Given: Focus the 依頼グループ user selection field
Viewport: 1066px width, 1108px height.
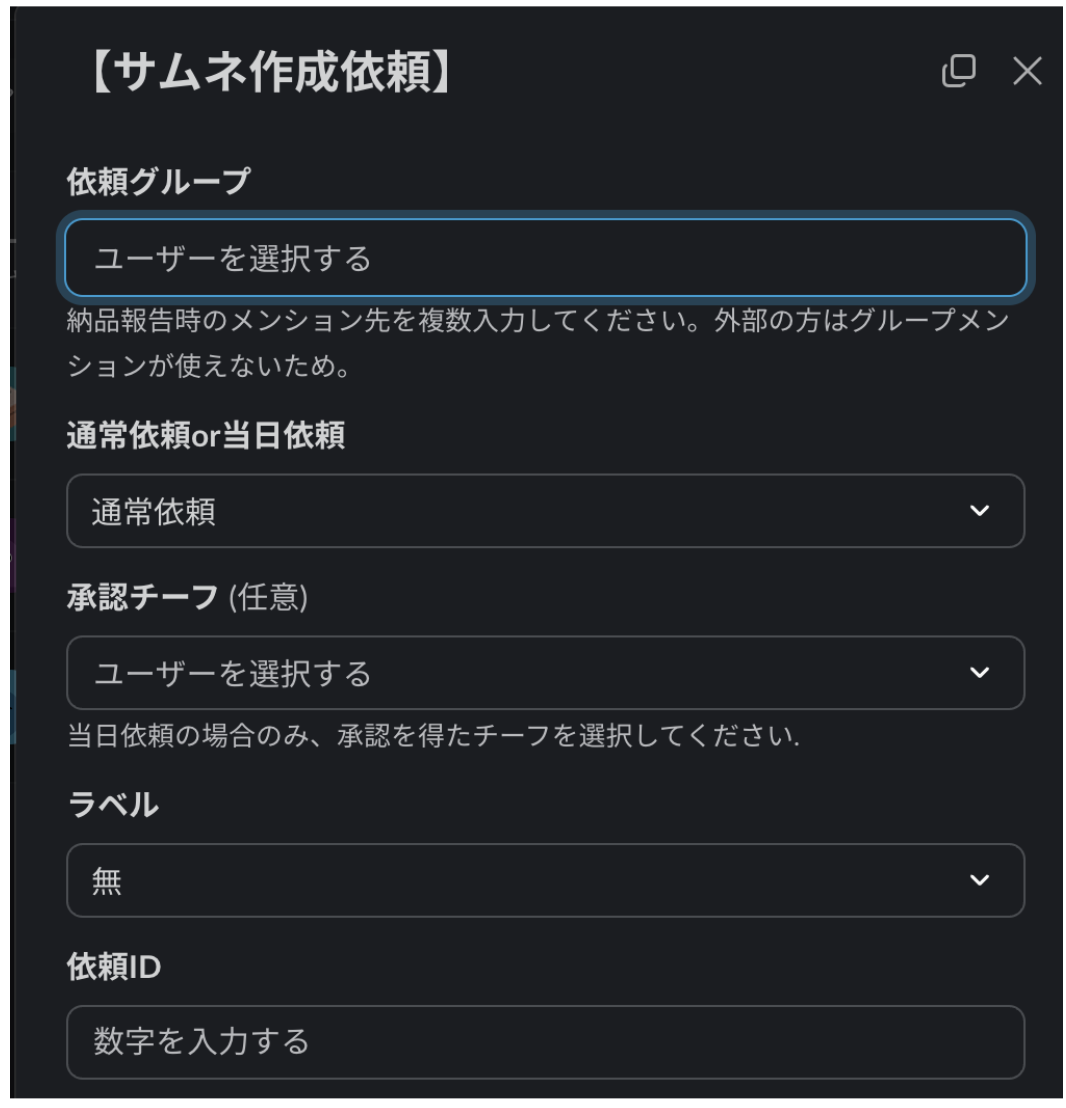Looking at the screenshot, I should (x=545, y=259).
